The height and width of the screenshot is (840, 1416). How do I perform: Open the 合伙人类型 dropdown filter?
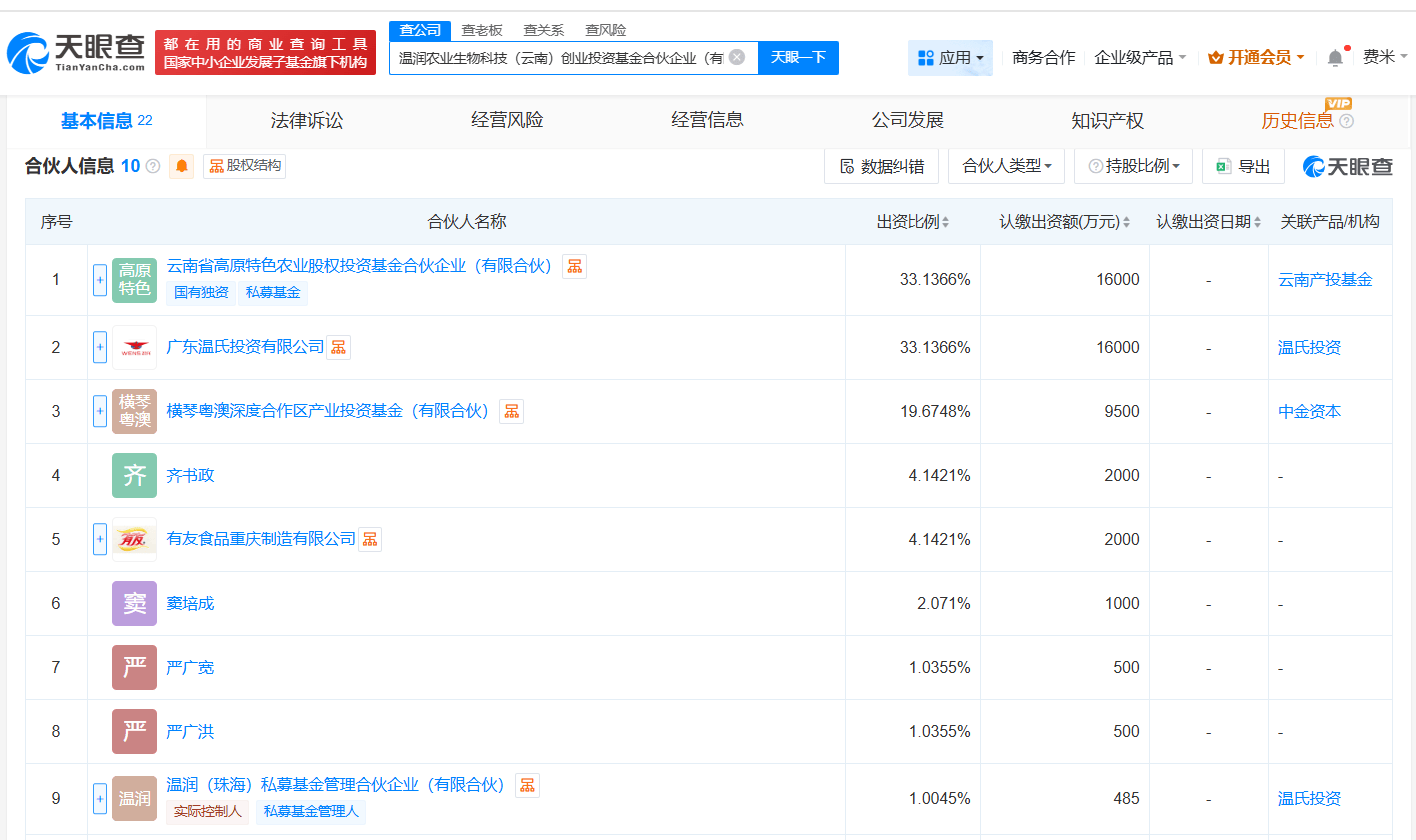coord(1006,166)
